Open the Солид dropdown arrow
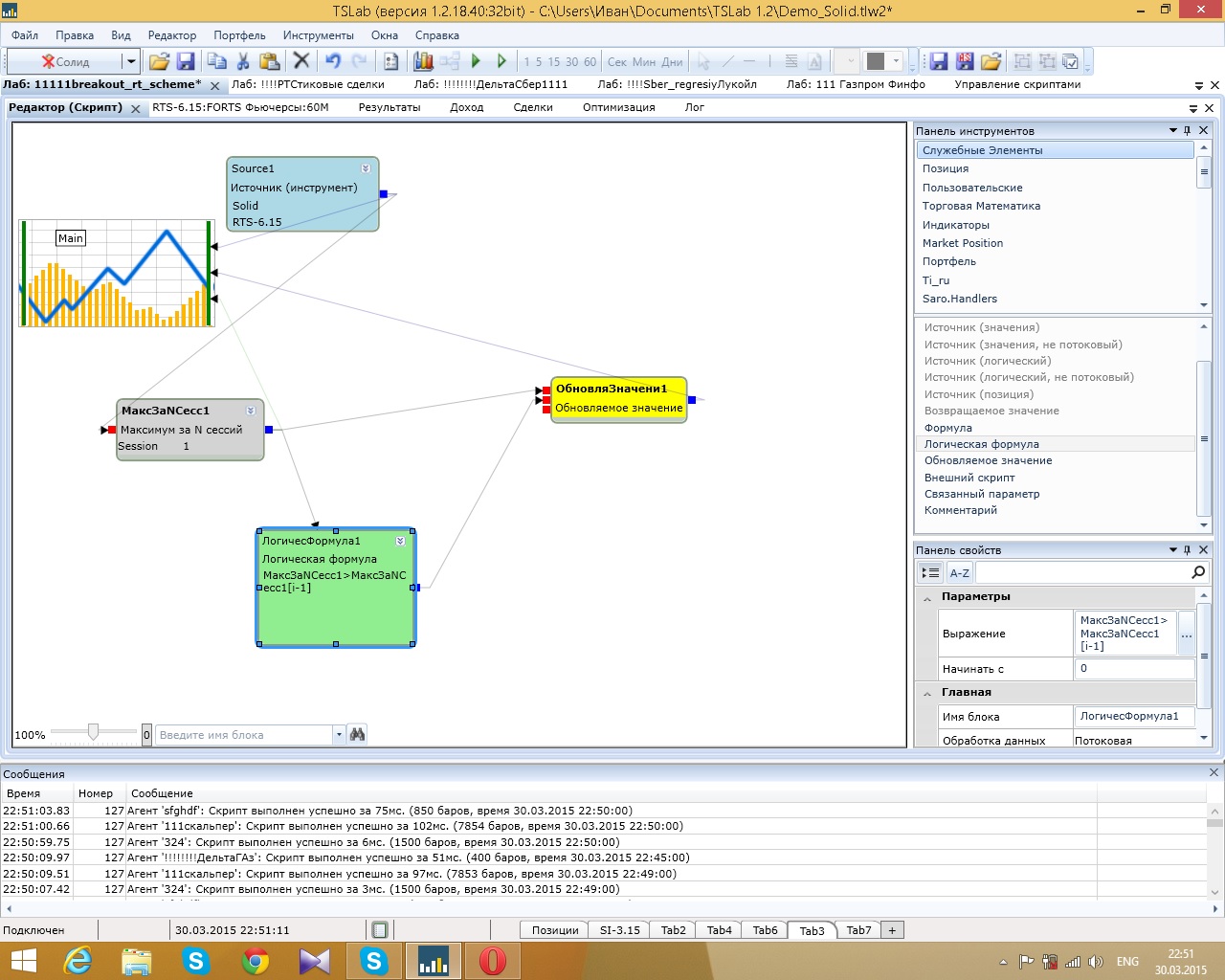Image resolution: width=1225 pixels, height=980 pixels. pyautogui.click(x=131, y=61)
